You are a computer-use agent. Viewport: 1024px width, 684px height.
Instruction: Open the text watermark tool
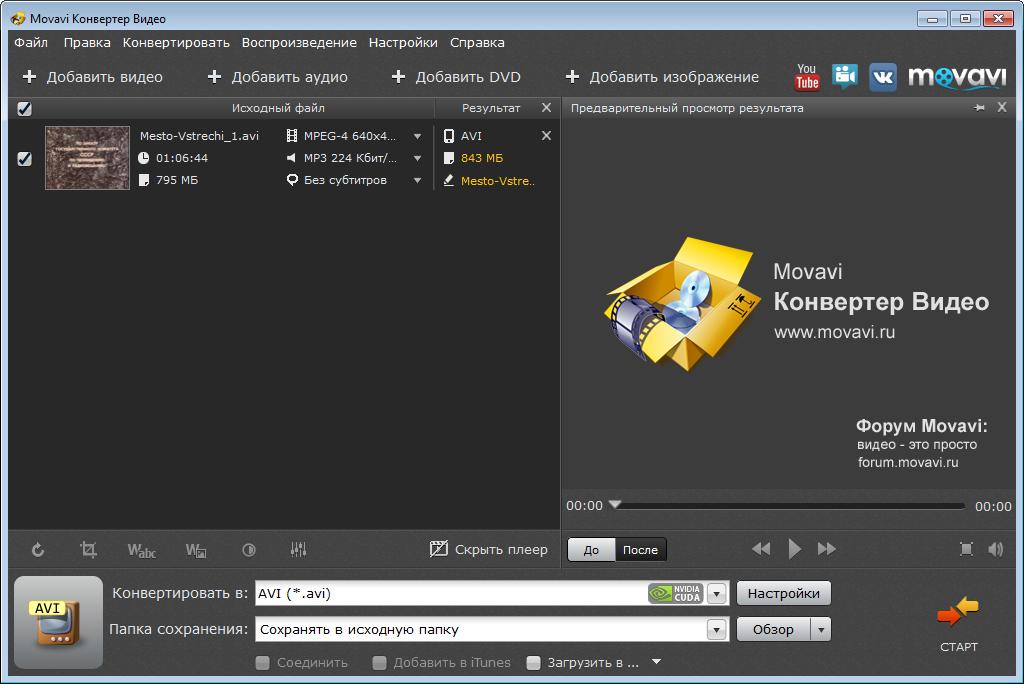click(x=142, y=549)
